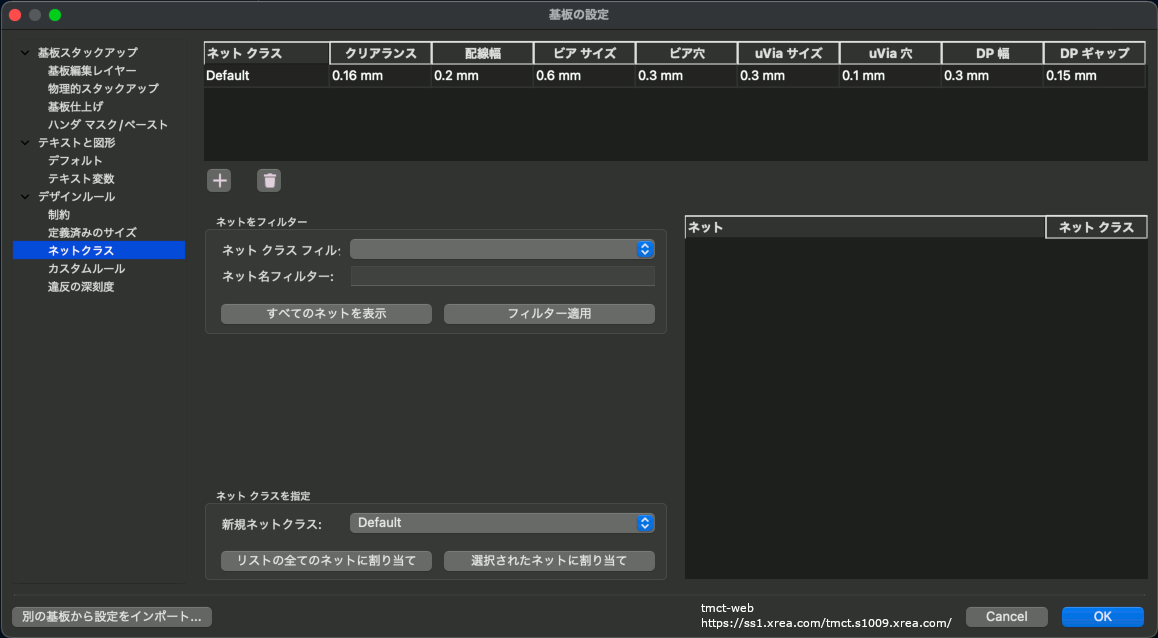
Task: Select 基板スタックアップ tree label
Action: pos(87,52)
